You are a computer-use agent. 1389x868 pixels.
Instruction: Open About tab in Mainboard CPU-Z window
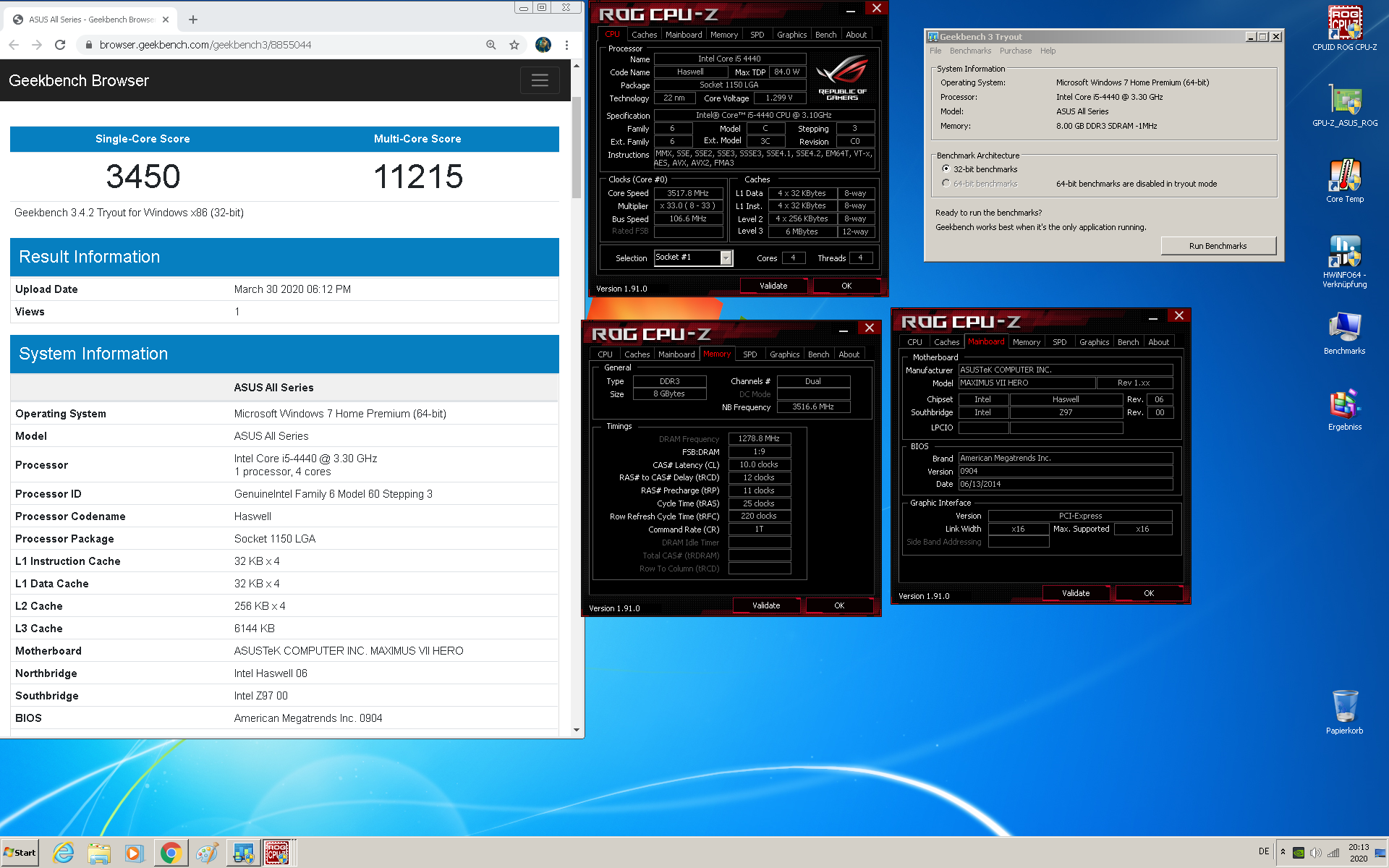[x=1158, y=342]
